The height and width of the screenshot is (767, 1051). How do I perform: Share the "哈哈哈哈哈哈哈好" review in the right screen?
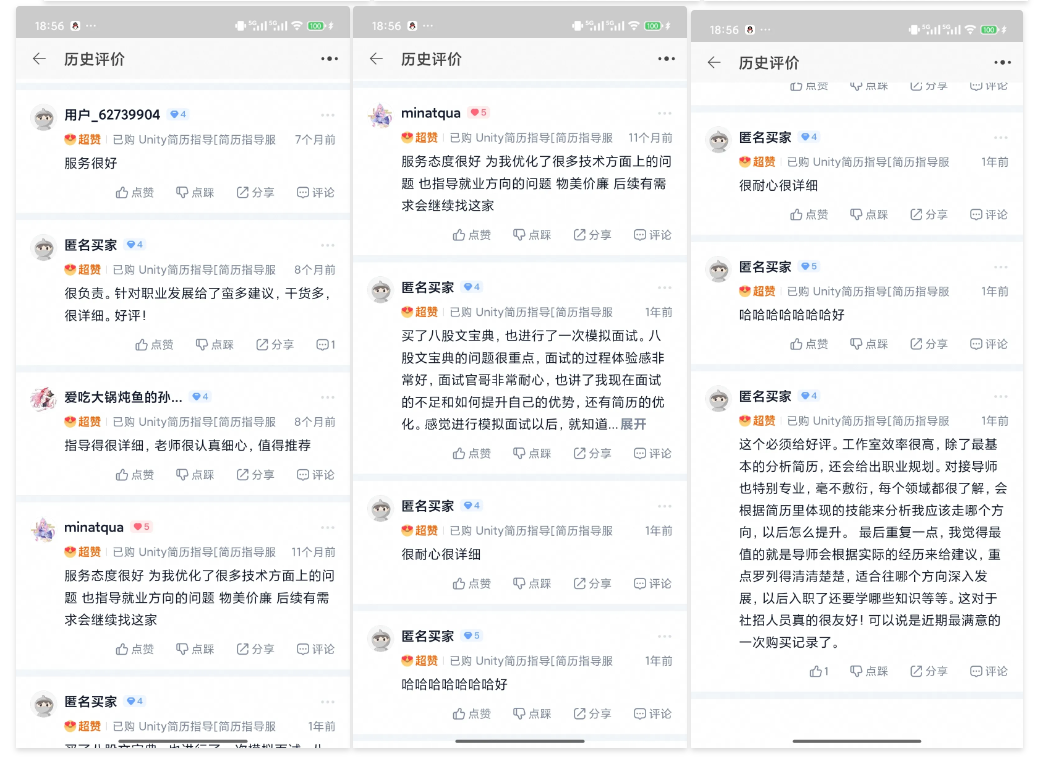pyautogui.click(x=929, y=344)
